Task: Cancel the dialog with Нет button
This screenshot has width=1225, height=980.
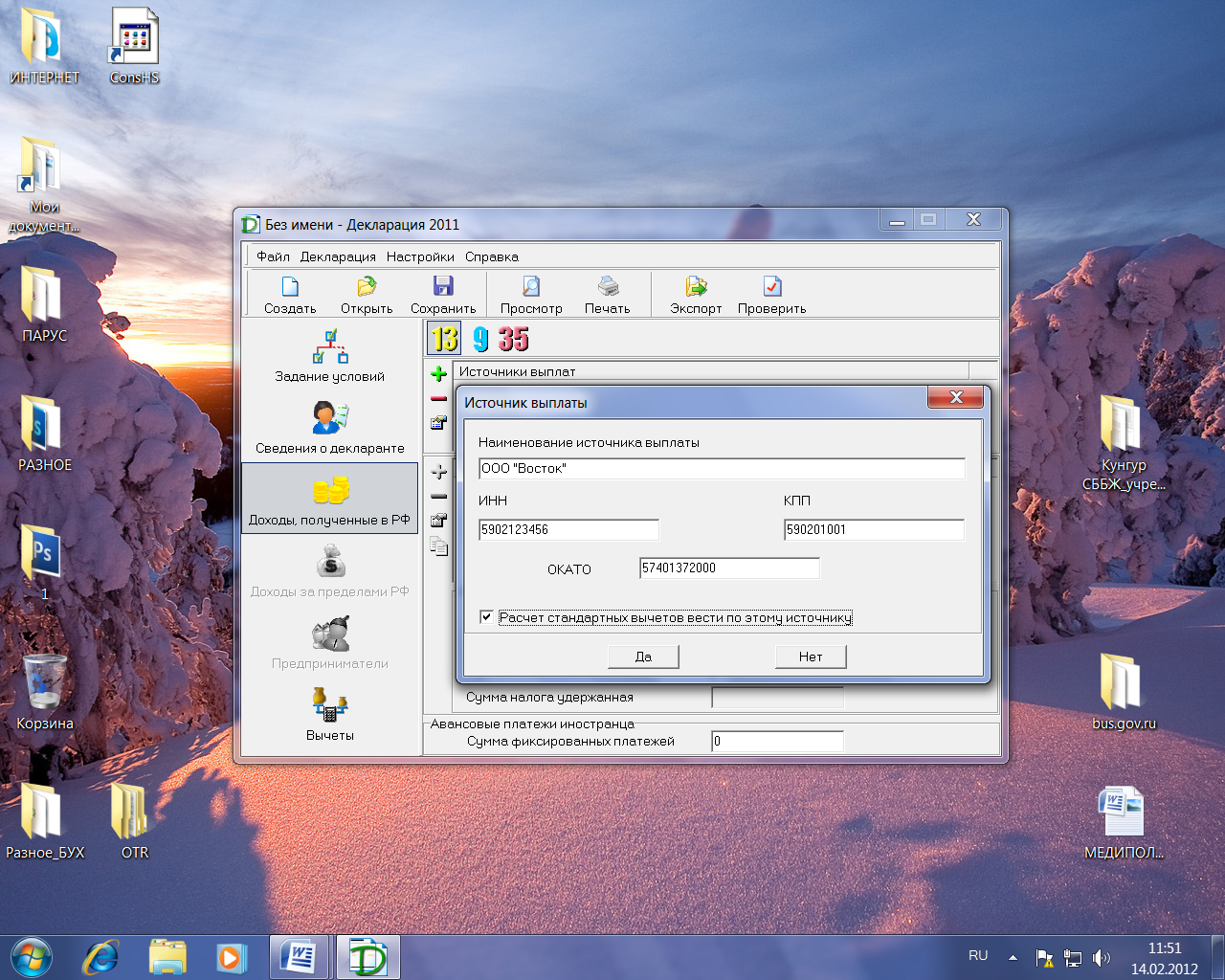Action: click(811, 657)
